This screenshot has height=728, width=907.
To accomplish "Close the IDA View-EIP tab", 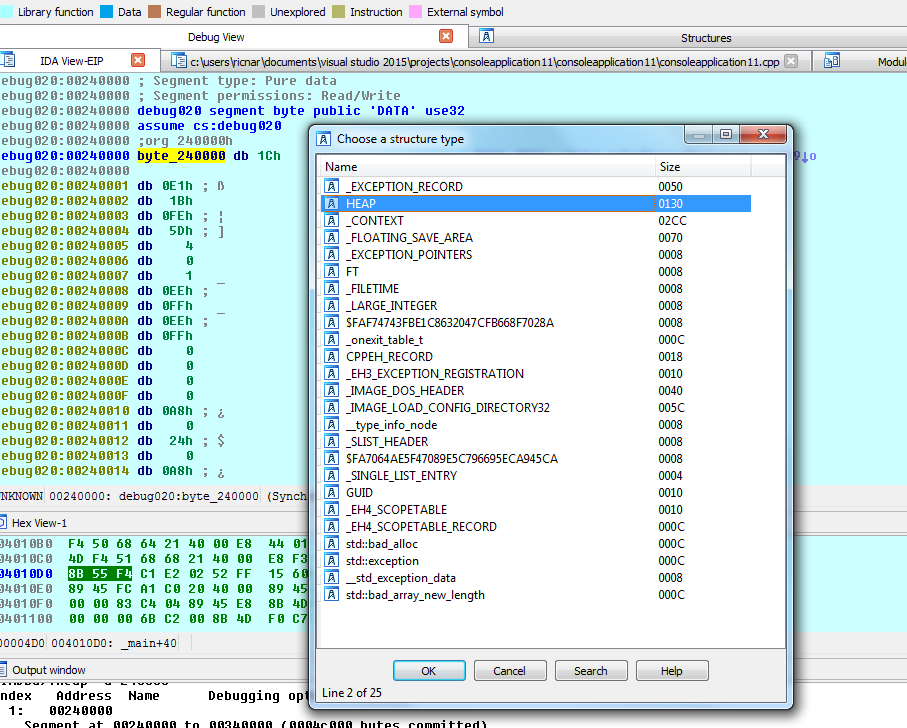I will (138, 61).
